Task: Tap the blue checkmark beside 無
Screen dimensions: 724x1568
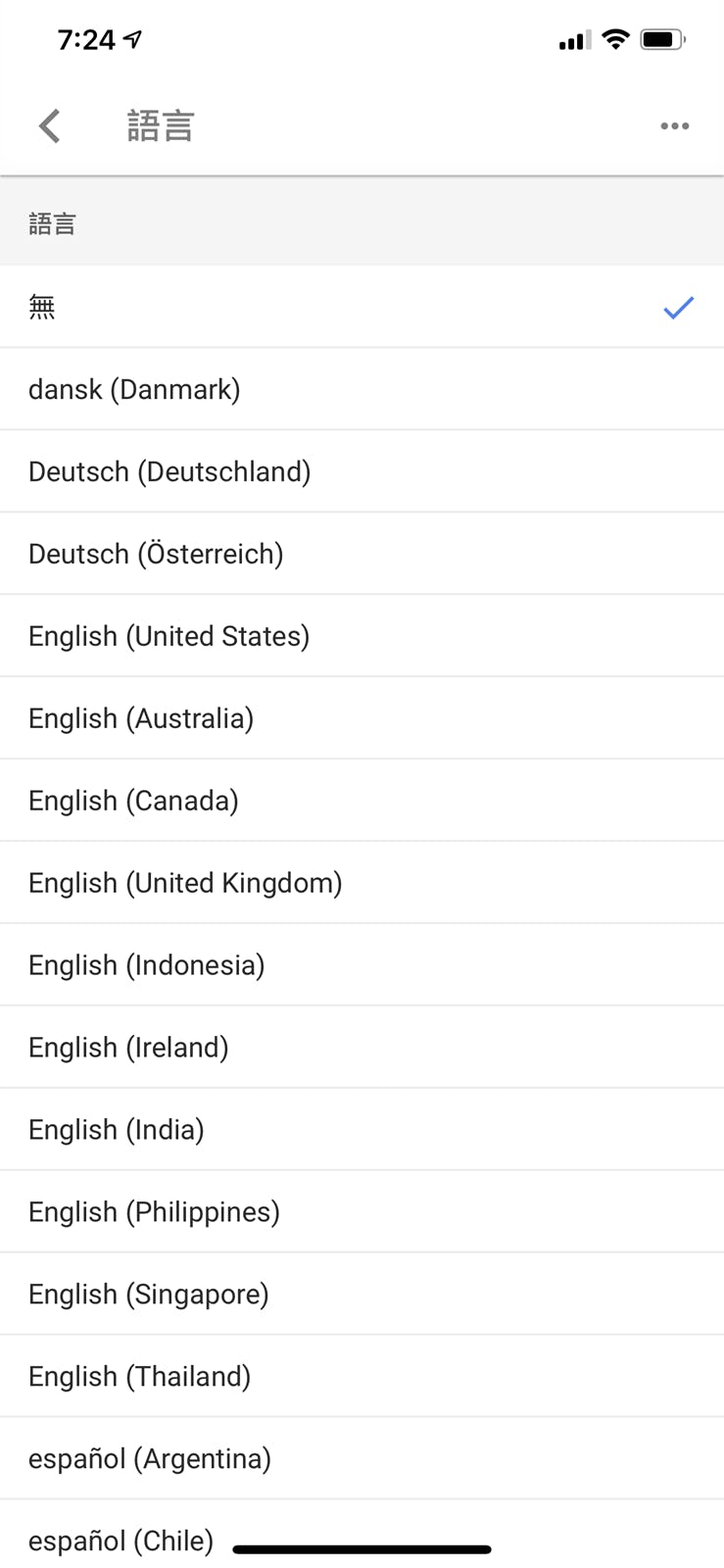Action: pos(678,308)
